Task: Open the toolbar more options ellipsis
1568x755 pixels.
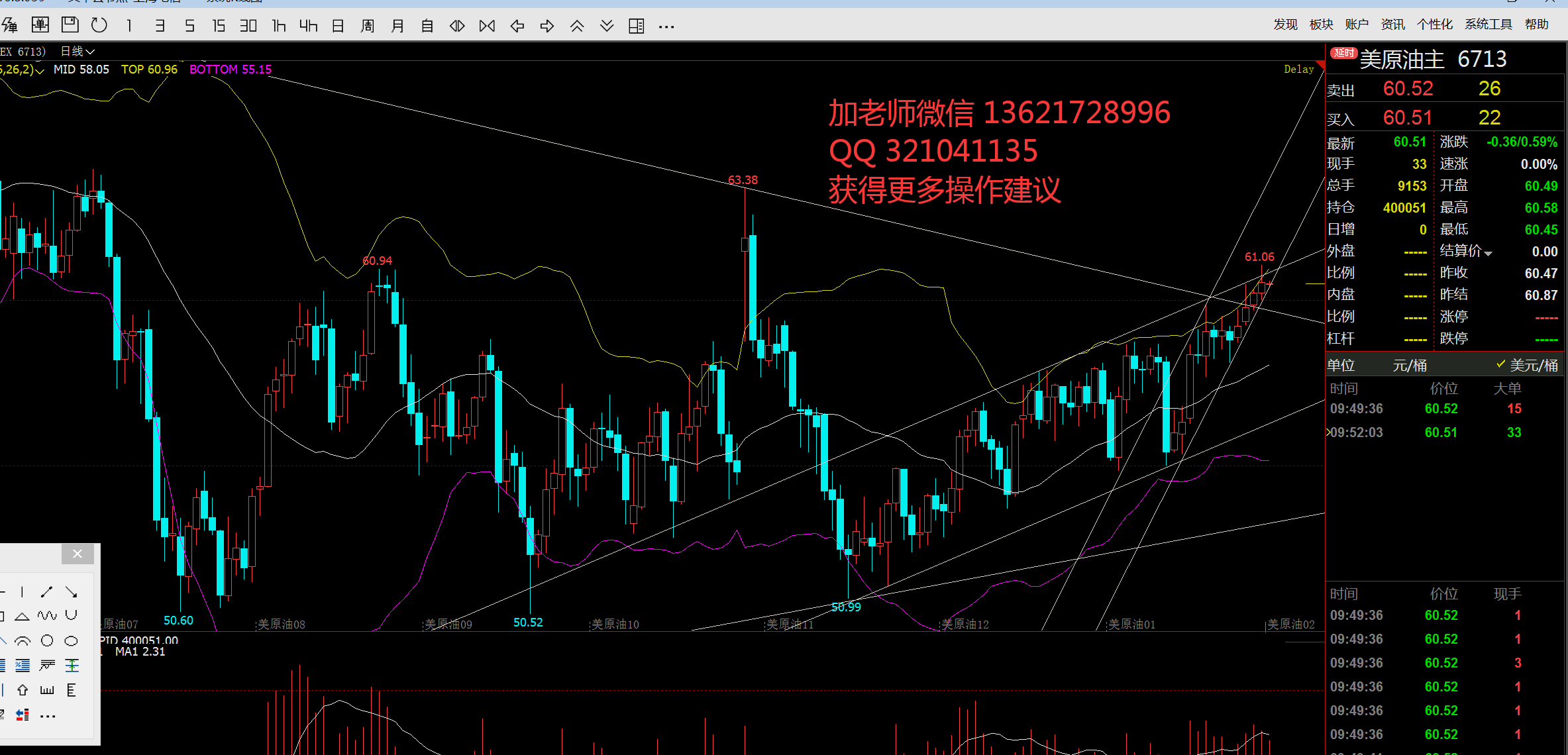Action: click(x=666, y=26)
